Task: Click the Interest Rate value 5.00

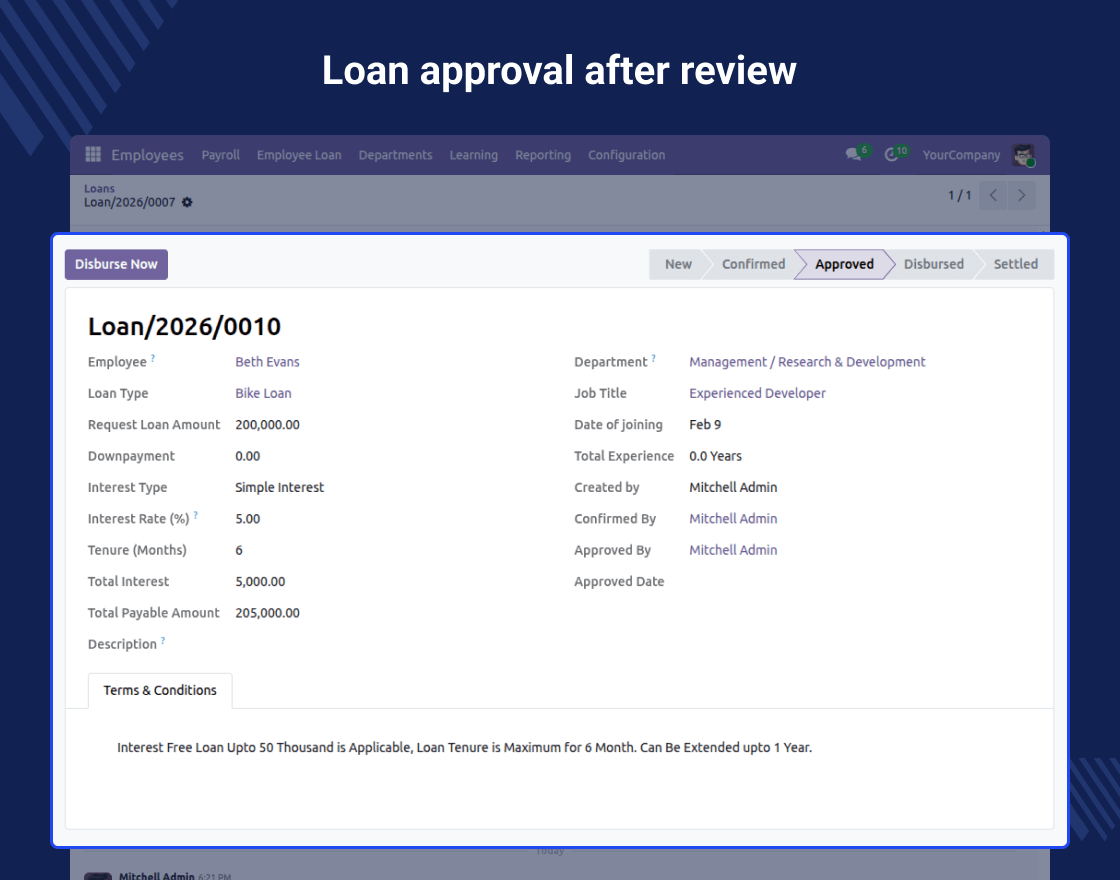Action: pos(247,519)
